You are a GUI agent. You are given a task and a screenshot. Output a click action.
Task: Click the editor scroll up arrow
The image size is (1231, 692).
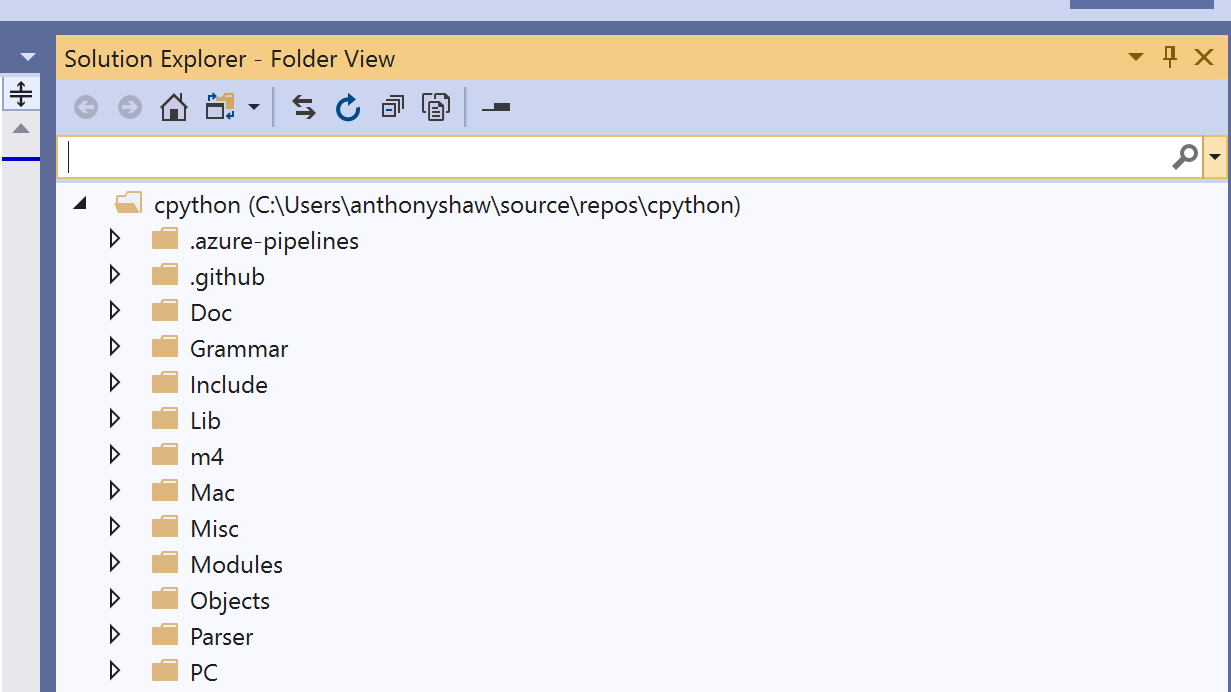[x=20, y=129]
